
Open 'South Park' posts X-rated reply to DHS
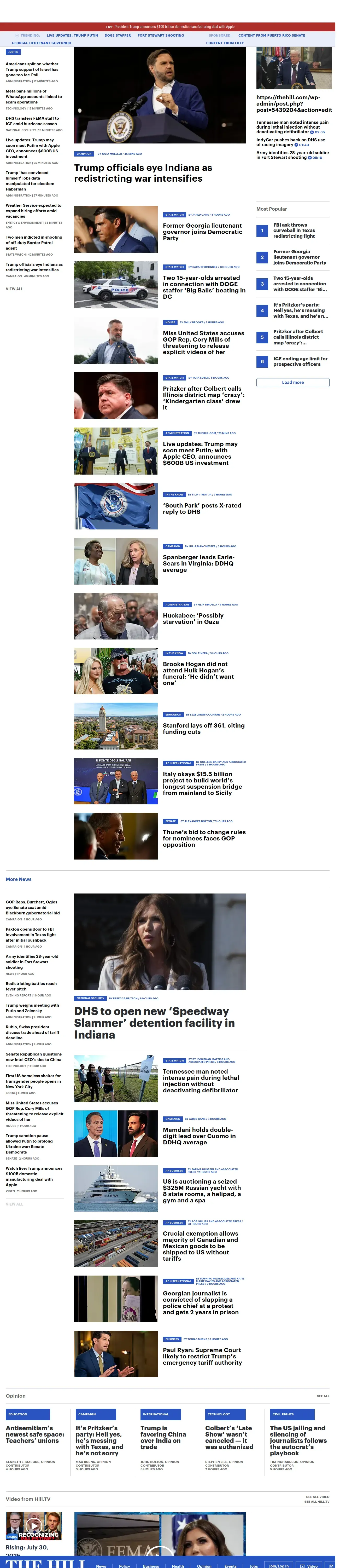pos(202,508)
